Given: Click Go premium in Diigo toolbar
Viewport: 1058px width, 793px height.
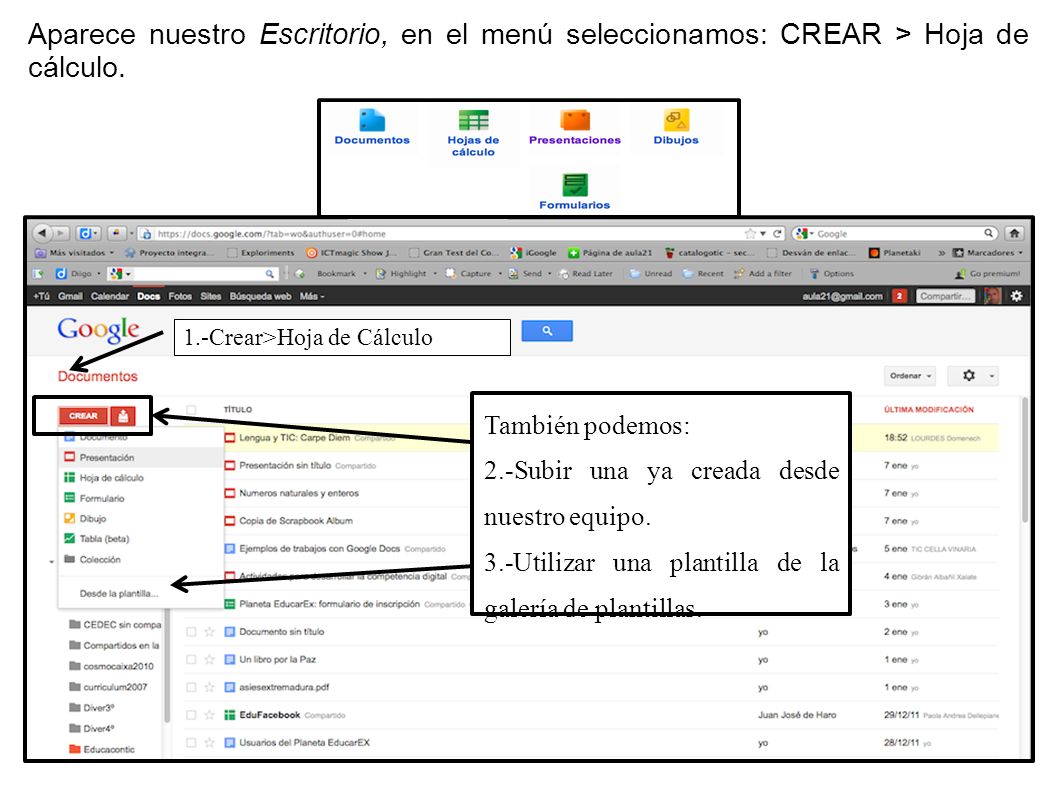Looking at the screenshot, I should 987,273.
